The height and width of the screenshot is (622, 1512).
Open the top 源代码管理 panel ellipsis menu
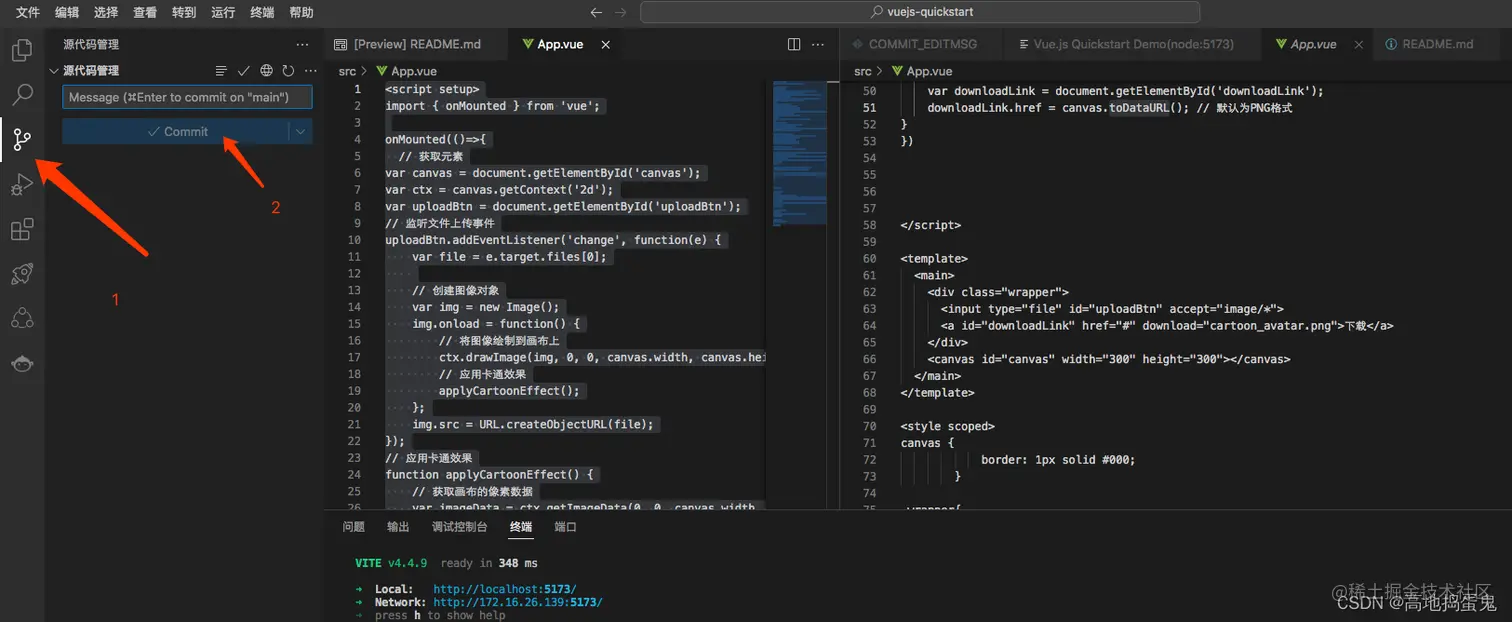(303, 45)
